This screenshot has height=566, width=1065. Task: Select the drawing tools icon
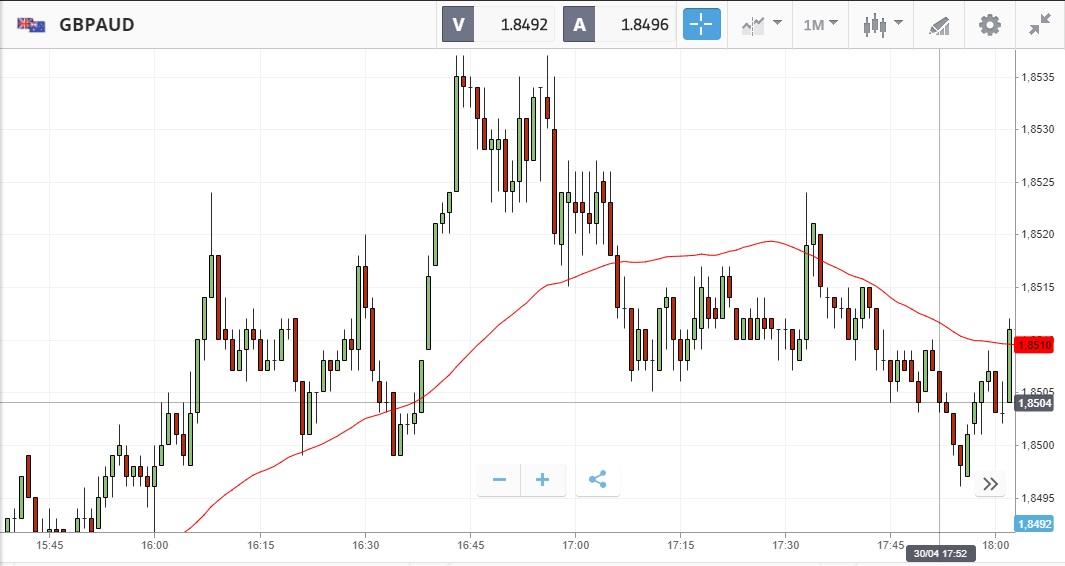click(939, 24)
